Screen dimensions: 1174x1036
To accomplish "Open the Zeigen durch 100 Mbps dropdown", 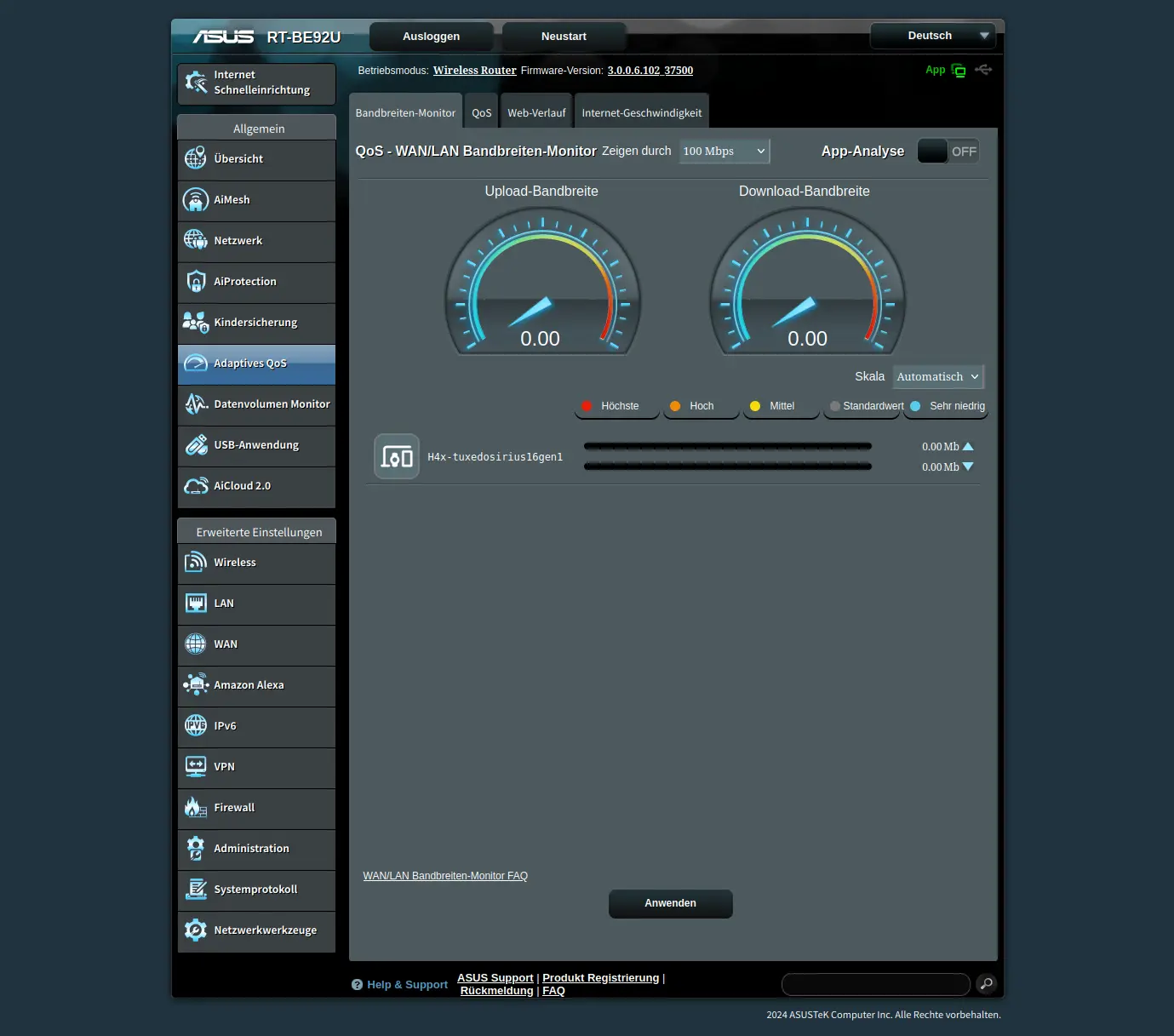I will tap(724, 152).
